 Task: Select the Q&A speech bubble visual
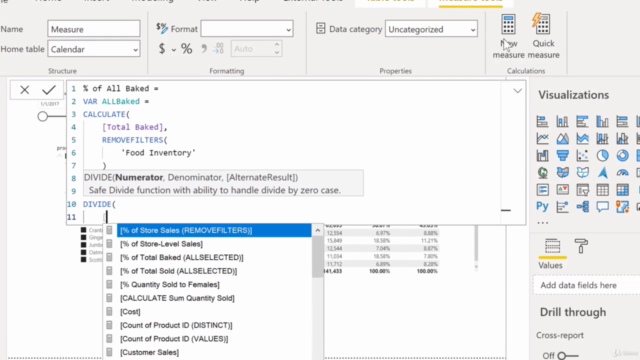pyautogui.click(x=602, y=207)
